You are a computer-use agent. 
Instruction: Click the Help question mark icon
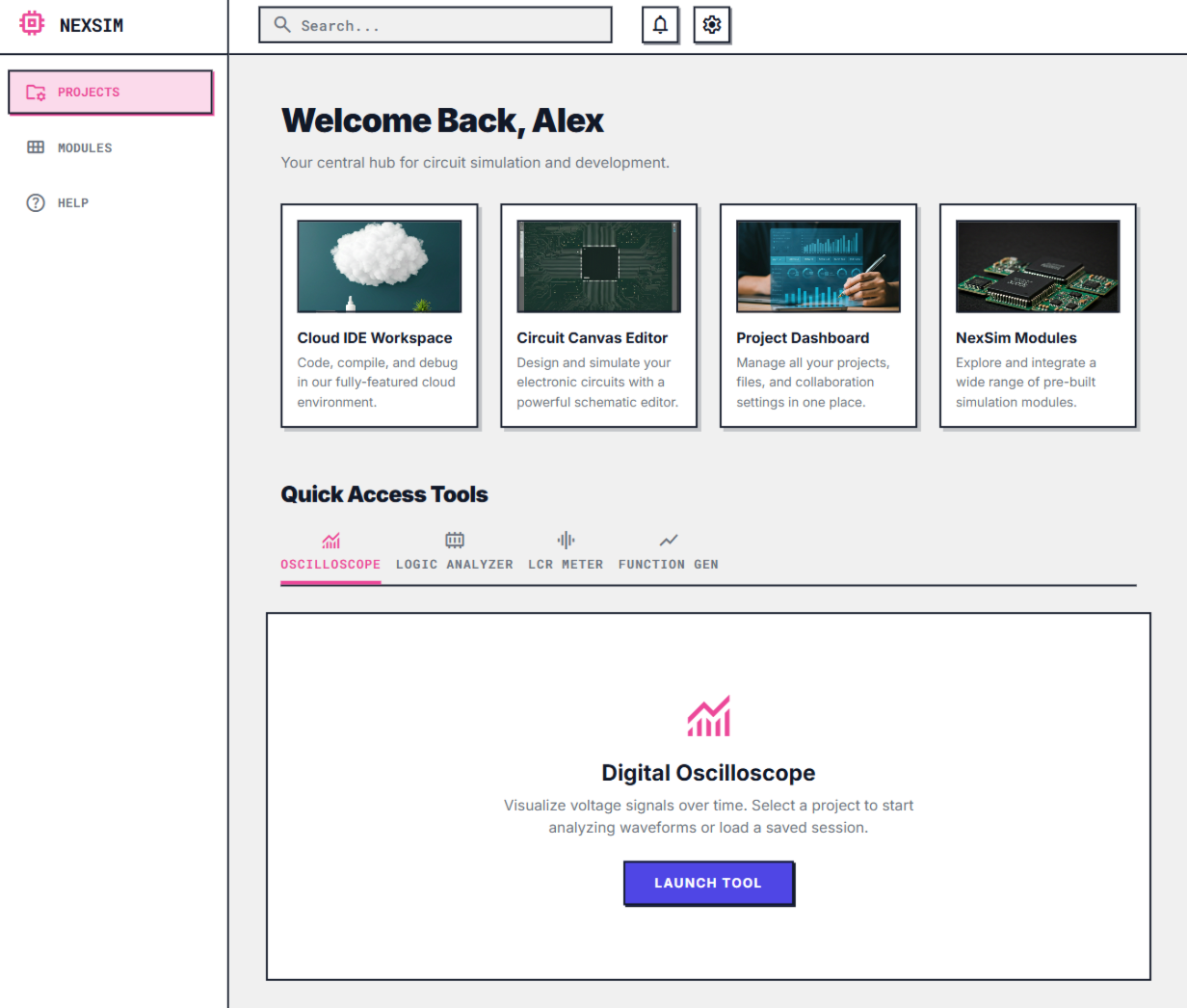(x=36, y=202)
